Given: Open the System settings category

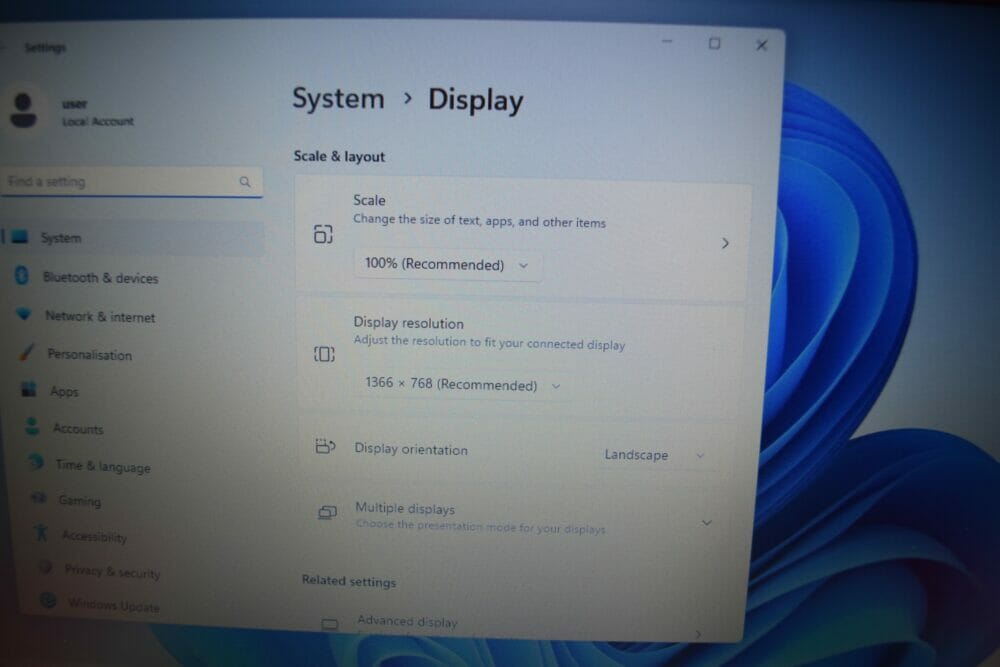Looking at the screenshot, I should click(134, 238).
